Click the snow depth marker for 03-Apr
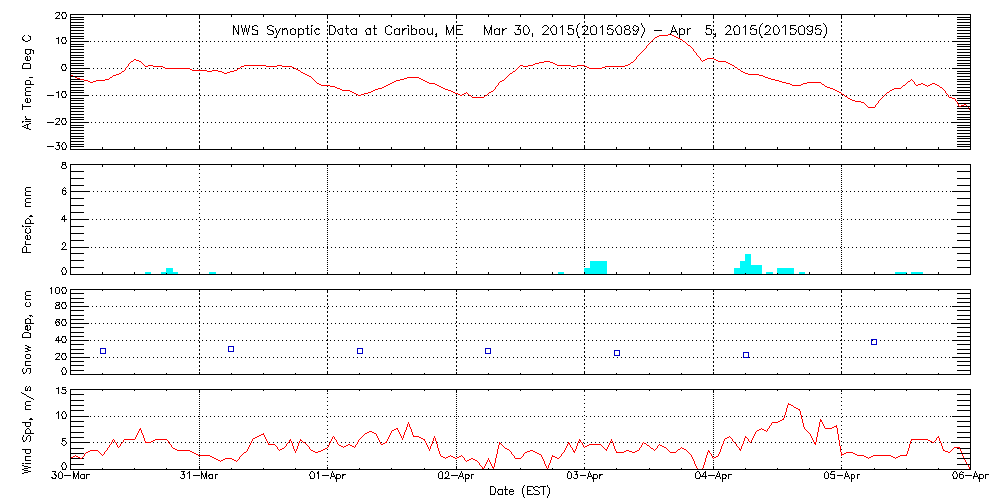Viewport: 1000px width, 500px height. click(617, 353)
